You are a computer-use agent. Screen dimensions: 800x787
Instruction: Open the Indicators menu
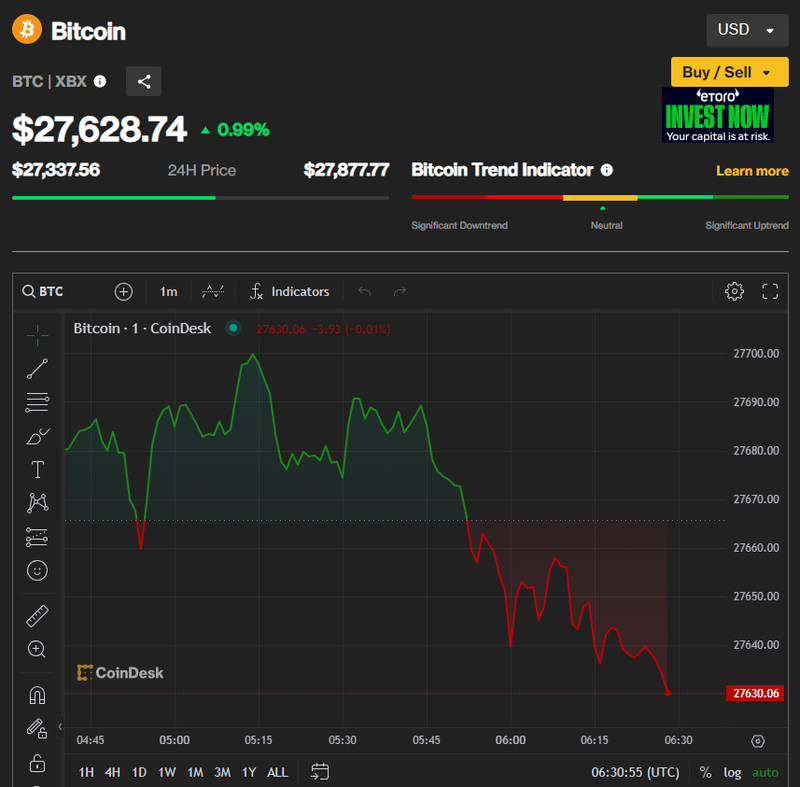(x=289, y=291)
